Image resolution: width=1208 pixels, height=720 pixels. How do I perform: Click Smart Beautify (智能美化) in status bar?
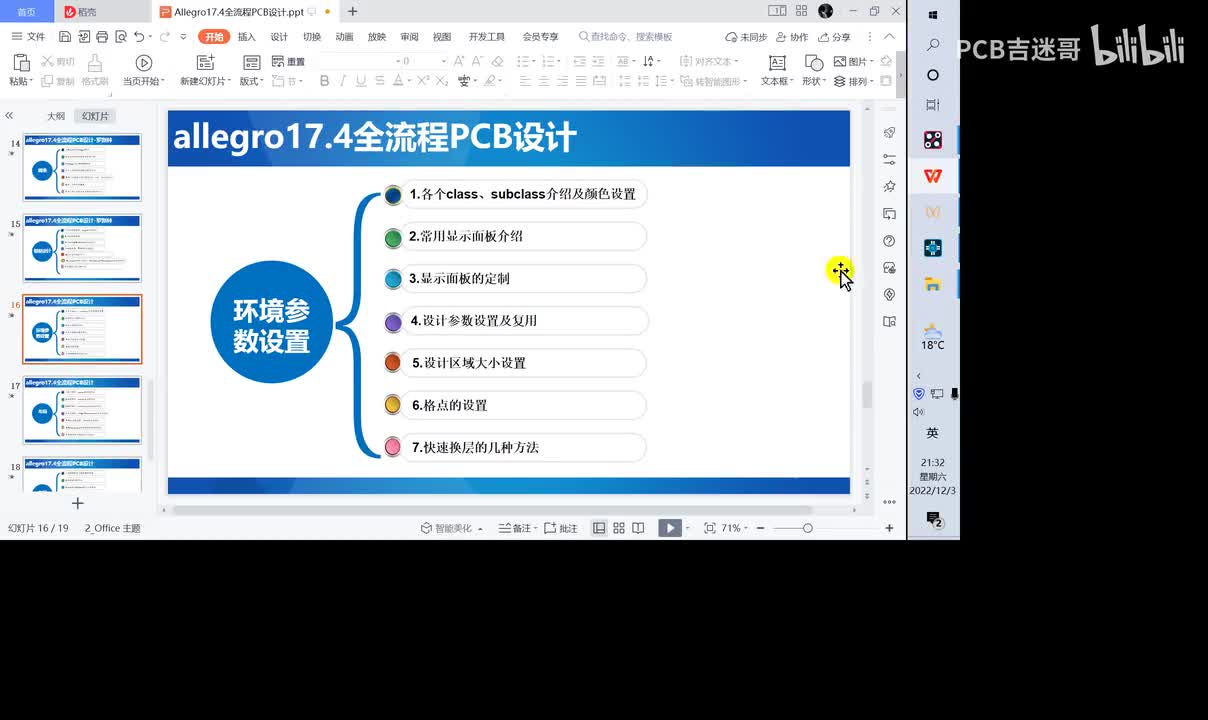pos(451,528)
